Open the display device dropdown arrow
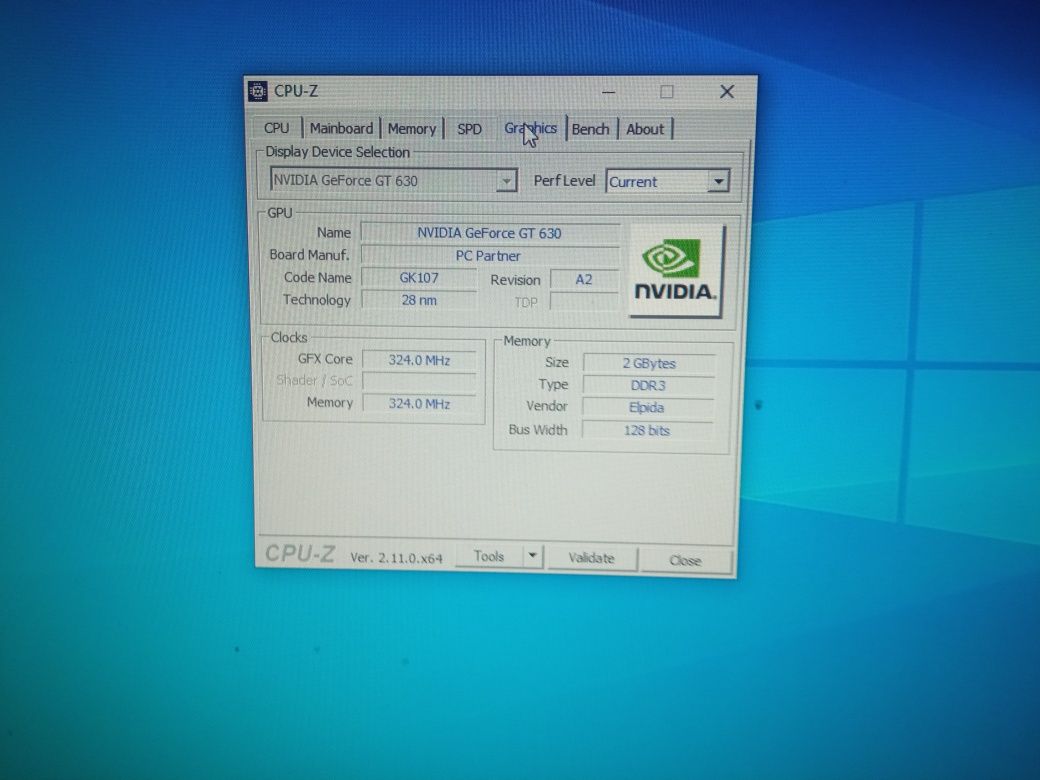Screen dimensions: 1040x780 point(506,180)
